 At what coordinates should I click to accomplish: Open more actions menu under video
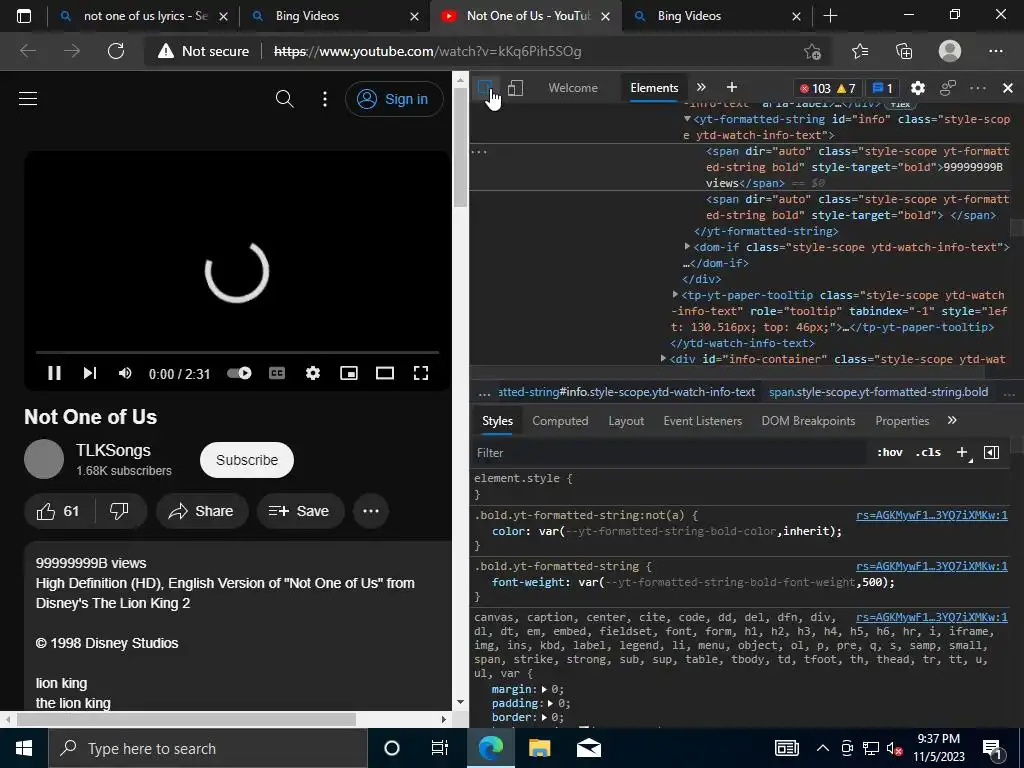tap(371, 511)
